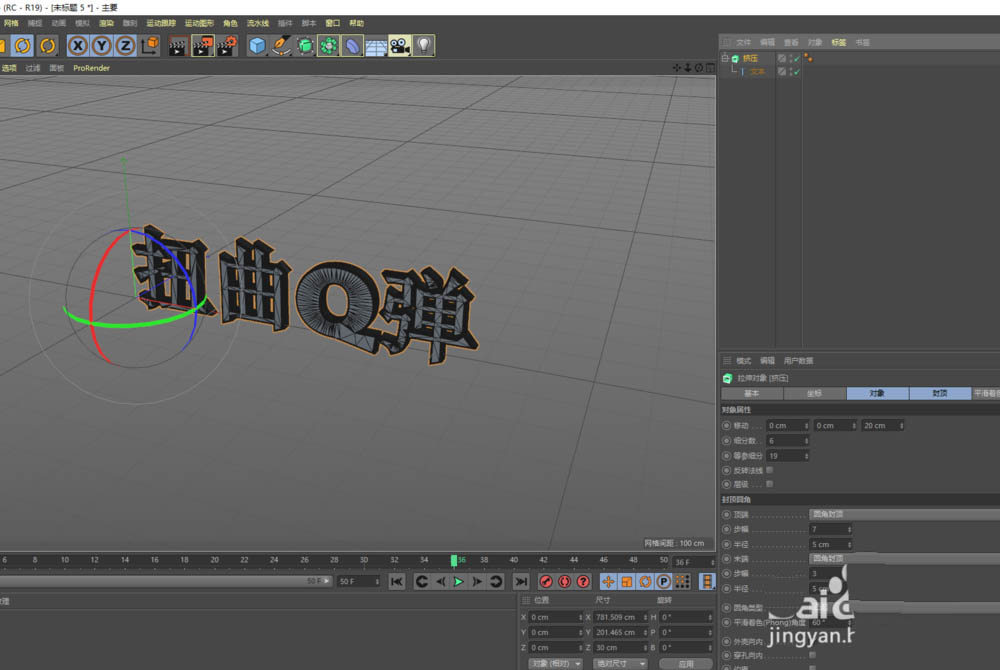Click the light bulb icon in toolbar
This screenshot has width=1000, height=670.
coord(423,45)
